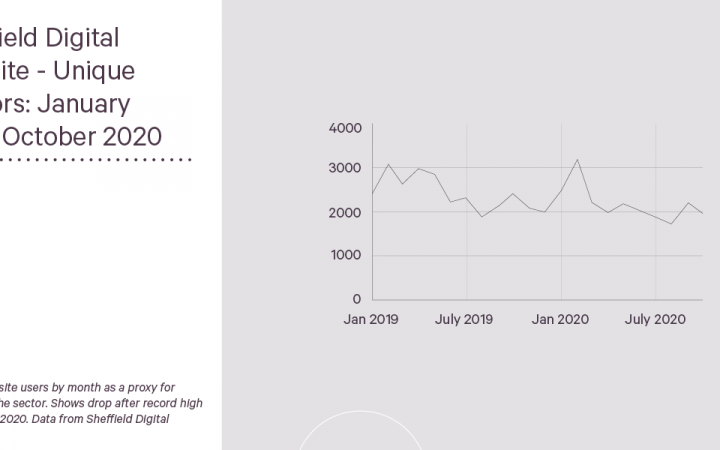720x450 pixels.
Task: Click the Jan 2019 x-axis label
Action: (371, 319)
